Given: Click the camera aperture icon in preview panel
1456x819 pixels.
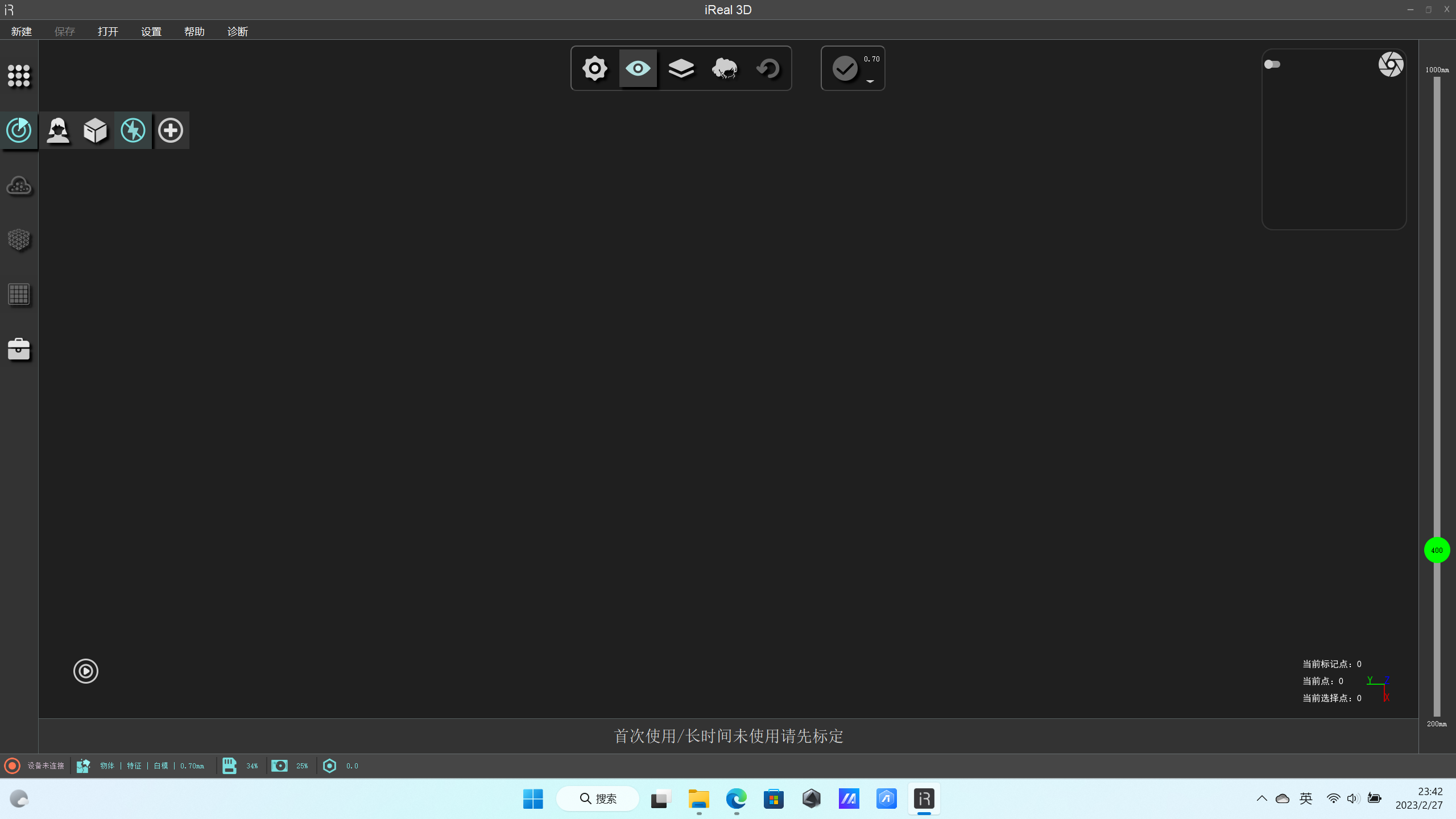Looking at the screenshot, I should click(x=1391, y=64).
